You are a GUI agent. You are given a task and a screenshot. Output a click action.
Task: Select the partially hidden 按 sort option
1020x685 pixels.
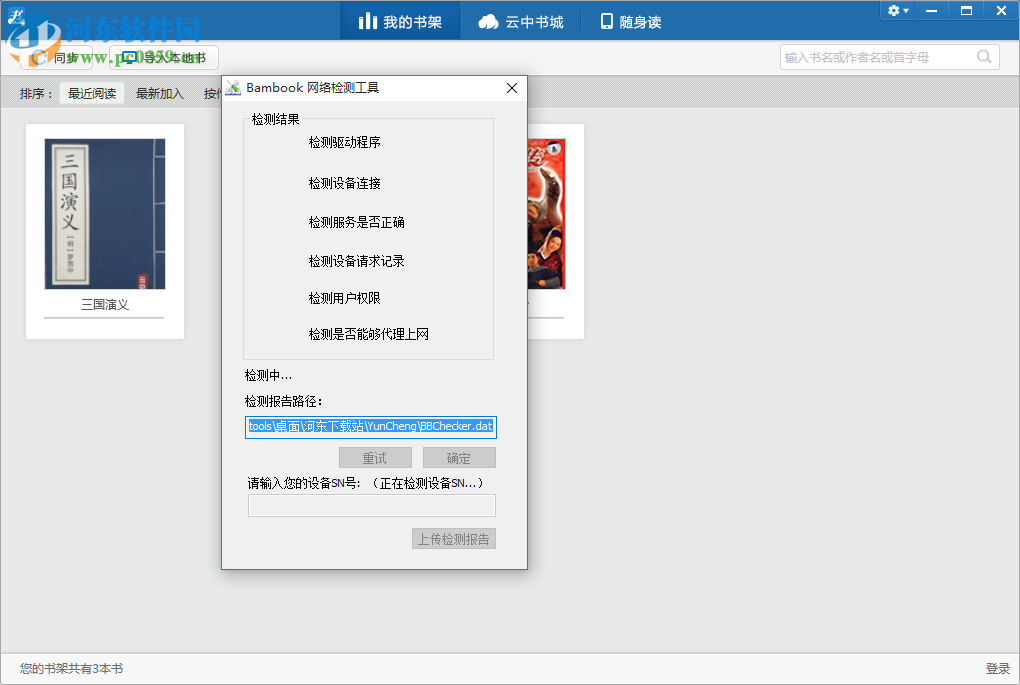tap(213, 93)
